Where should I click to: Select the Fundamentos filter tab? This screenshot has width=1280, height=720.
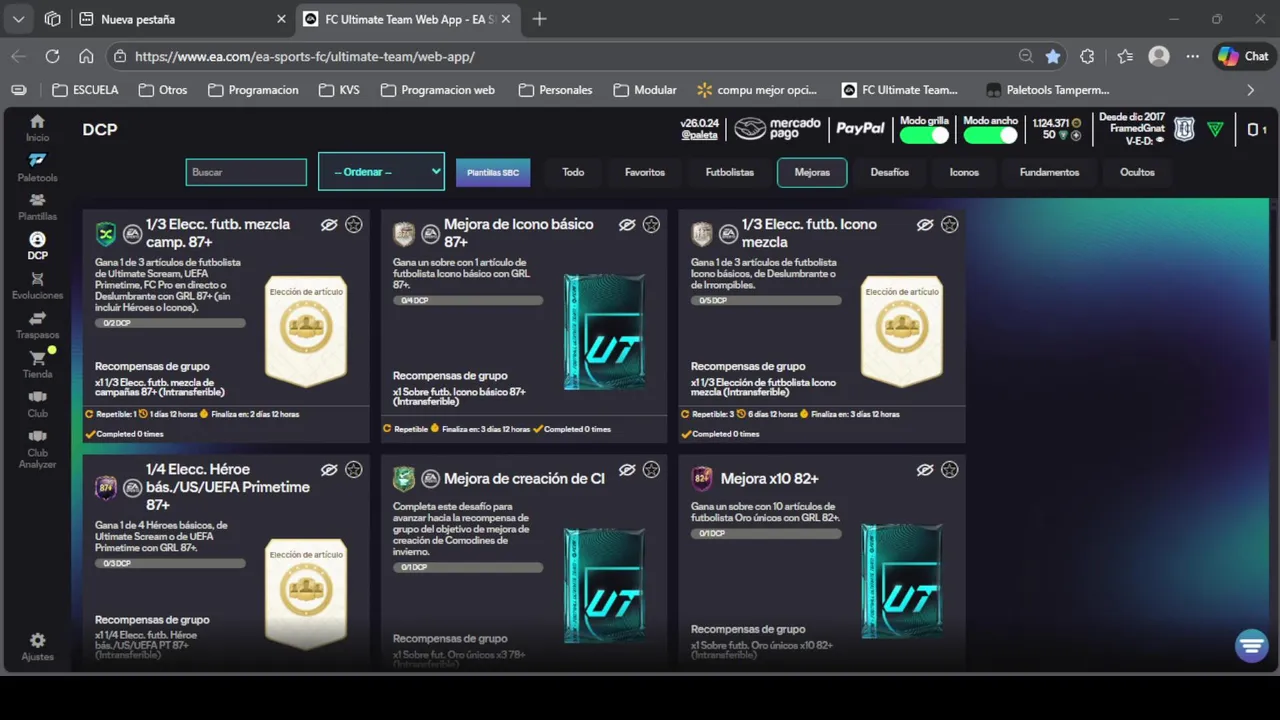1049,172
